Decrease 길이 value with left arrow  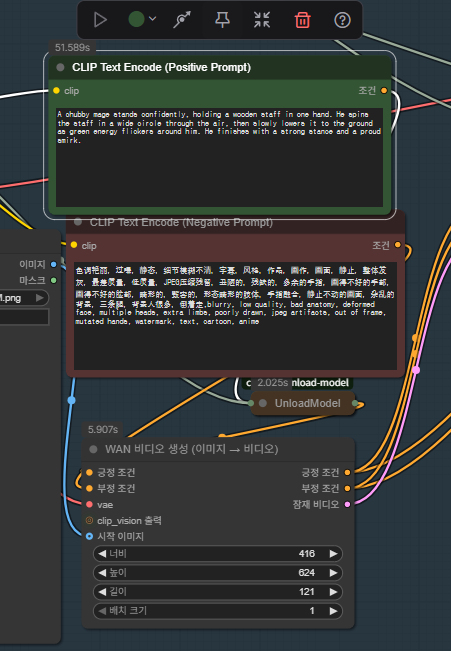coord(102,592)
